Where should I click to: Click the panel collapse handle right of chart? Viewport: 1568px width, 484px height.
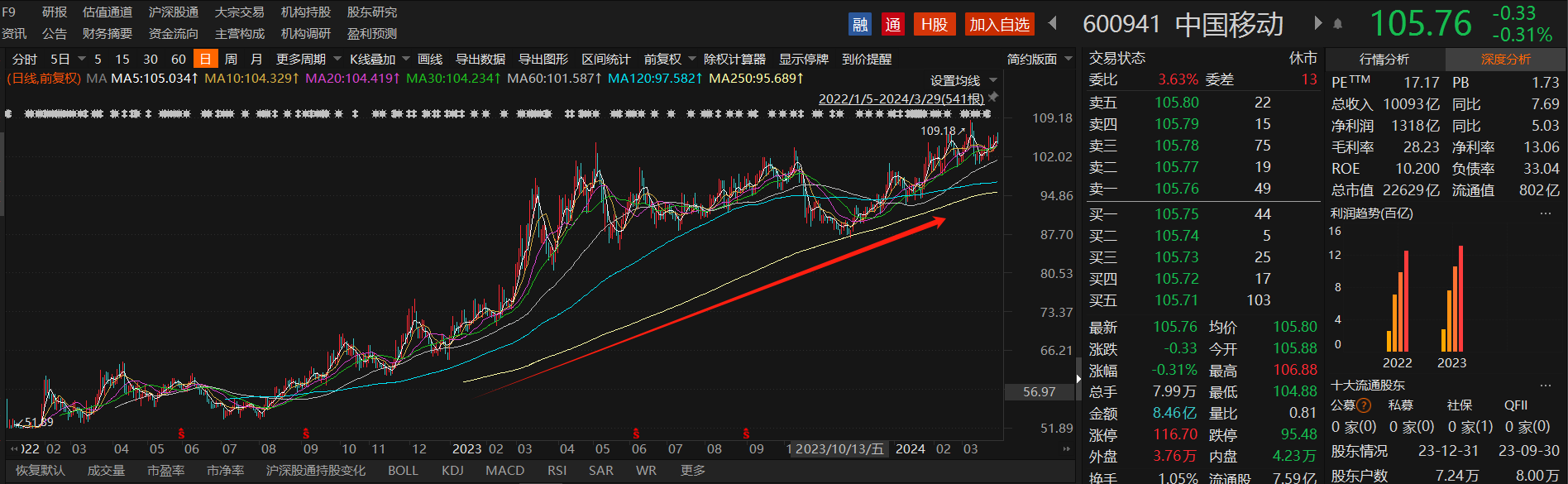(1078, 378)
